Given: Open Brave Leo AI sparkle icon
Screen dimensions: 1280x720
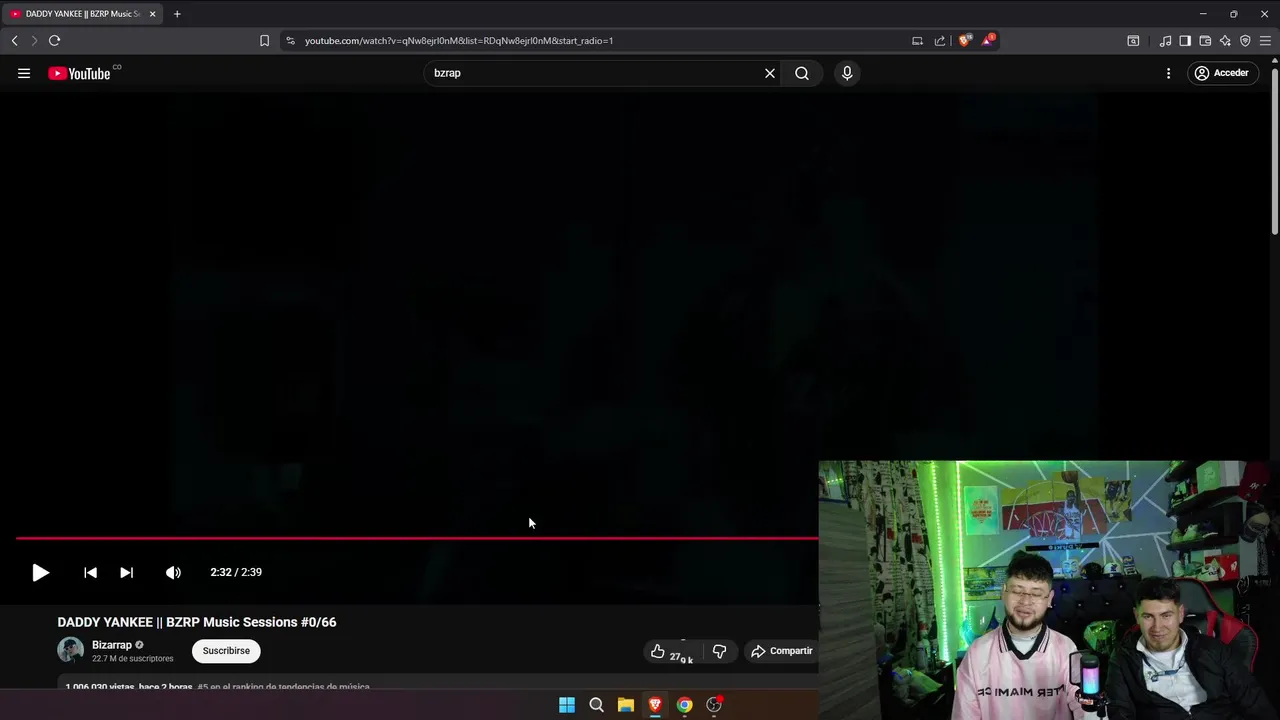Looking at the screenshot, I should (x=1225, y=41).
